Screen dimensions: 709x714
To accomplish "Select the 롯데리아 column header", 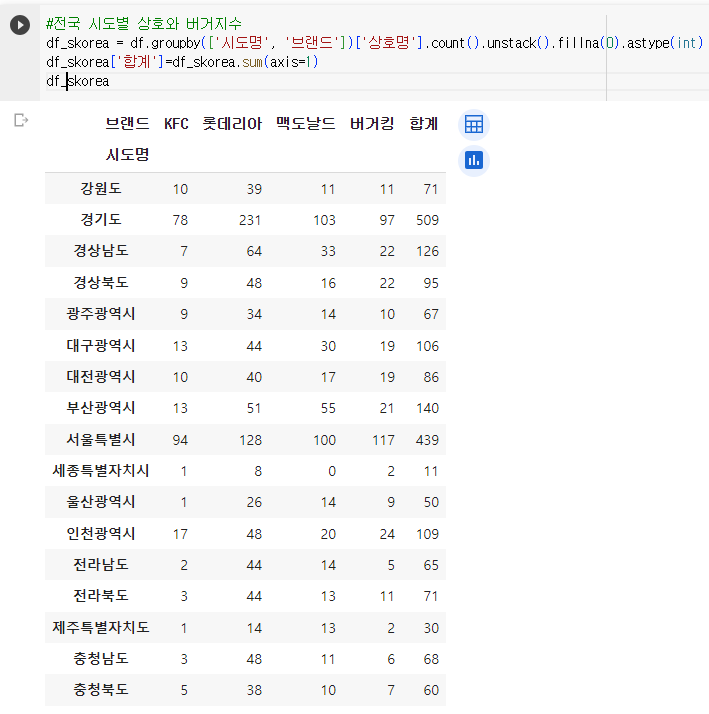I will pos(232,123).
